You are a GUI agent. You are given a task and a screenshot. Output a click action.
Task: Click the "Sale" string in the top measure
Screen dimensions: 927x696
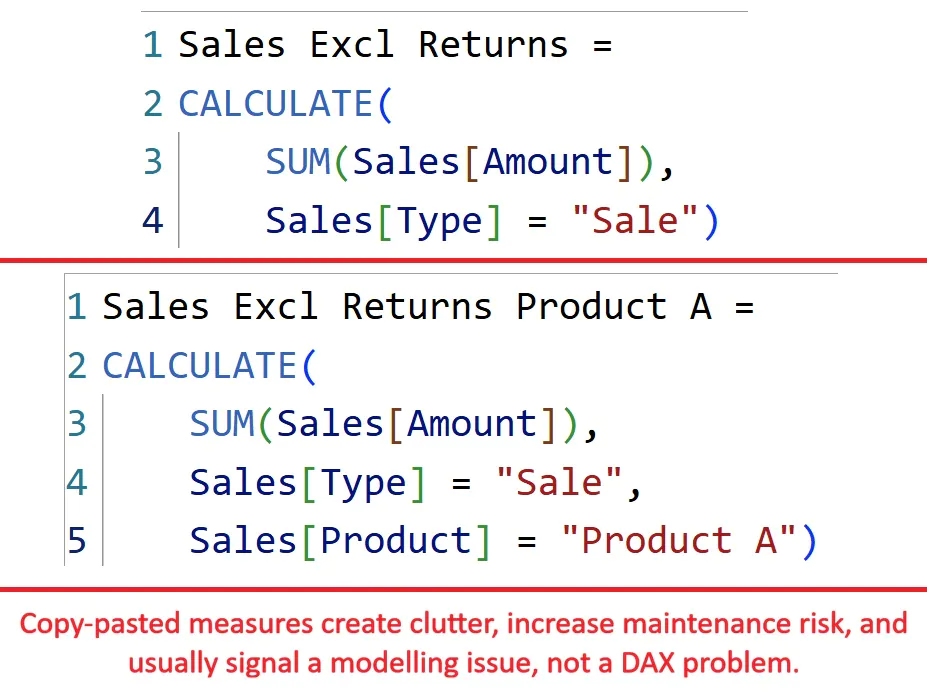[x=636, y=220]
